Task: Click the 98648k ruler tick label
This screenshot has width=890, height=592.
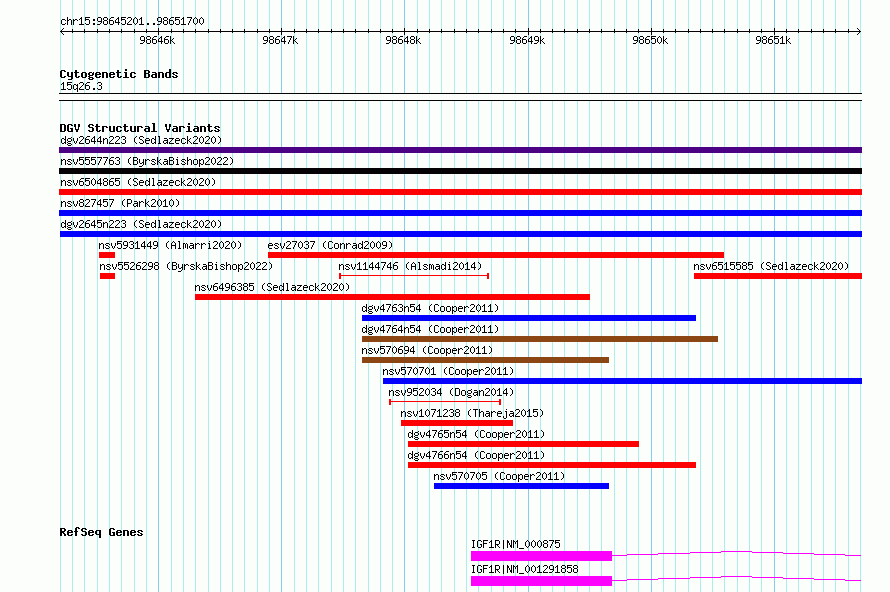Action: point(404,40)
